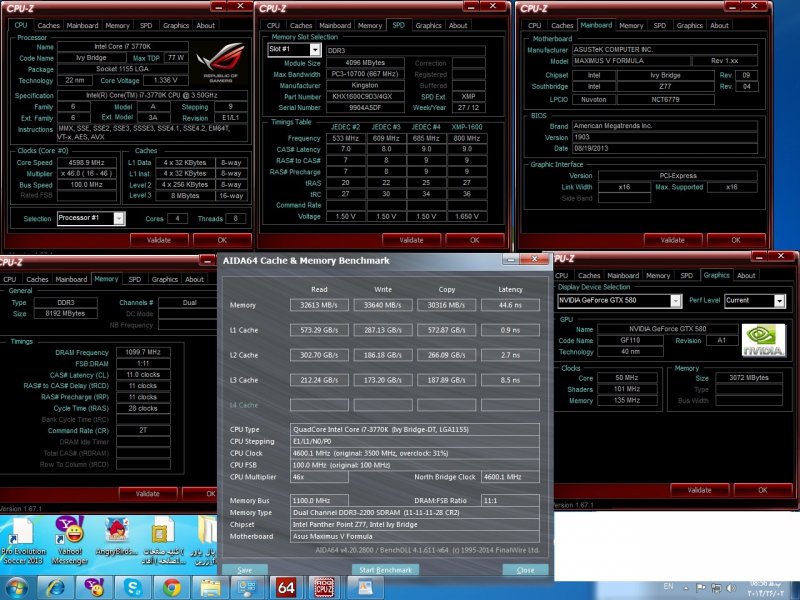Click the EN language indicator
The width and height of the screenshot is (800, 600).
(x=668, y=587)
